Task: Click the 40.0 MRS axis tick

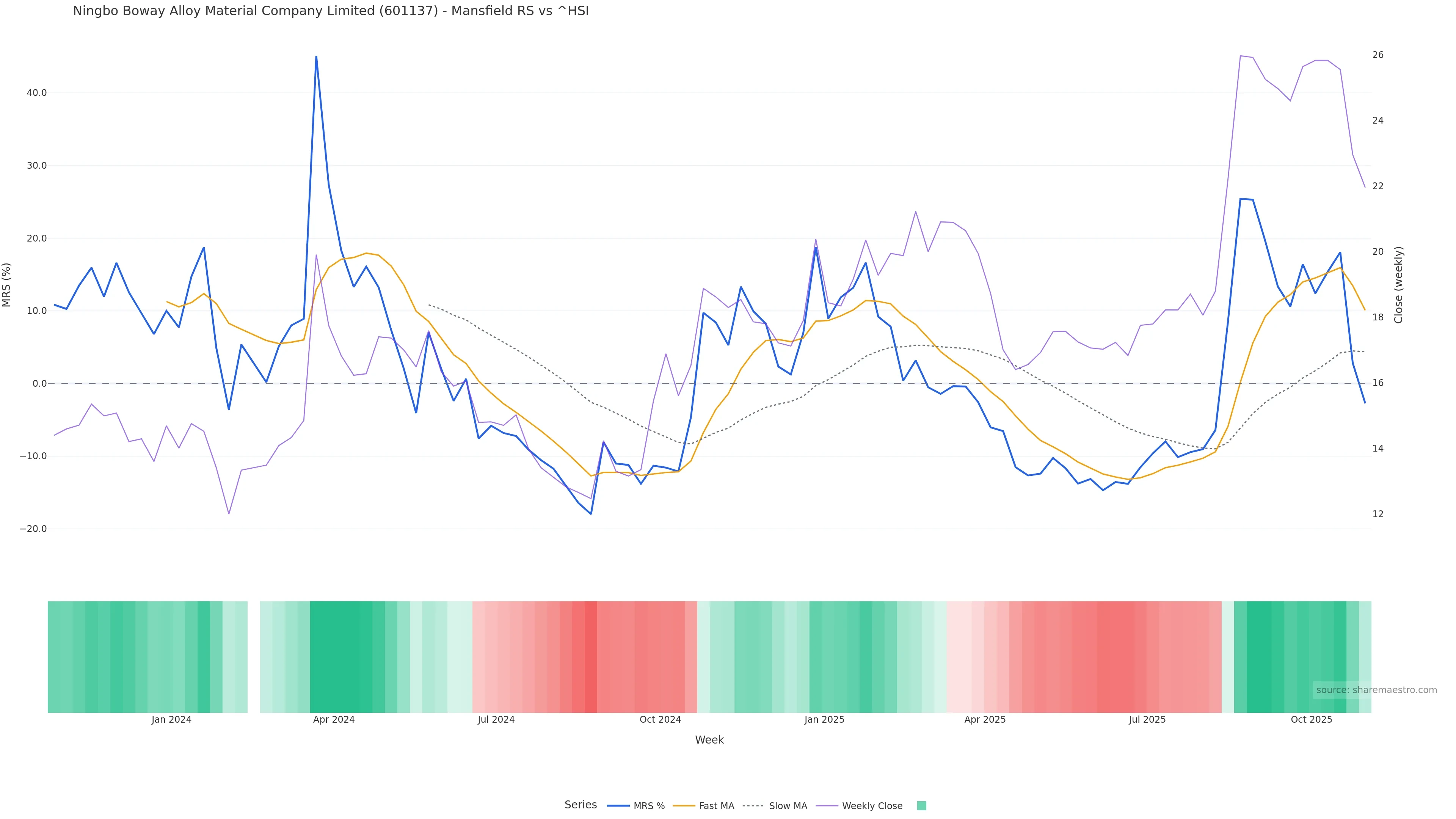Action: click(x=37, y=93)
